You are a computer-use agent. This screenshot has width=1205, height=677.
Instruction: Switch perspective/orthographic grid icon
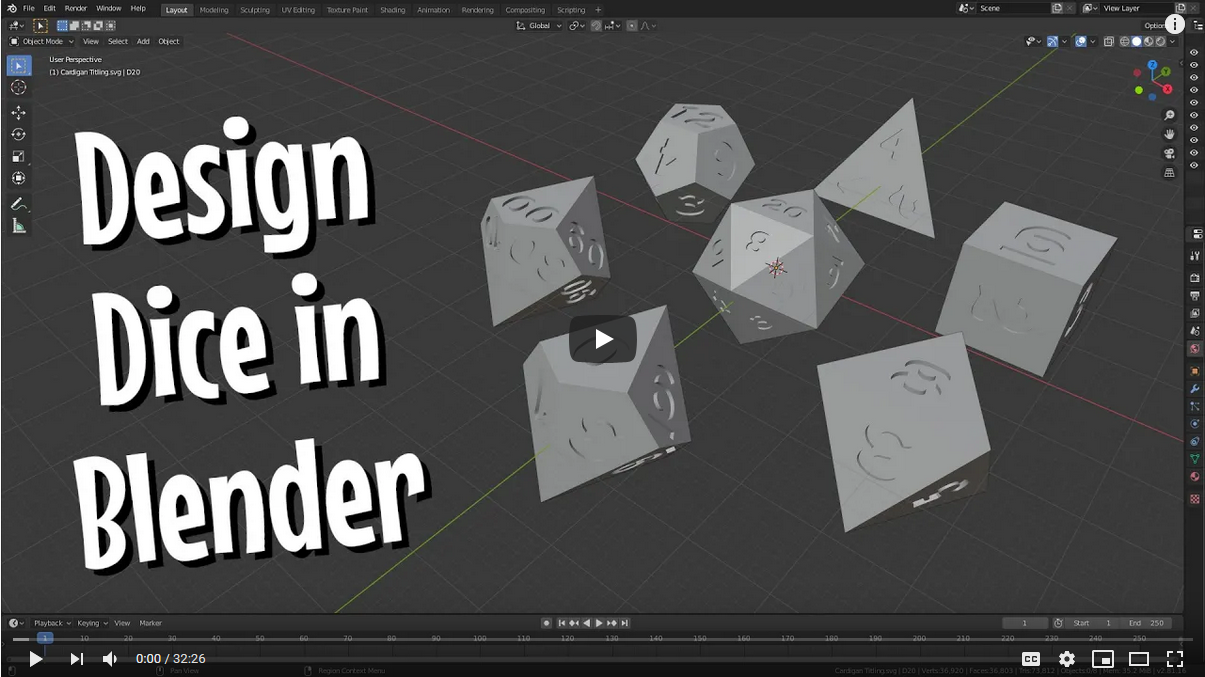(1169, 173)
